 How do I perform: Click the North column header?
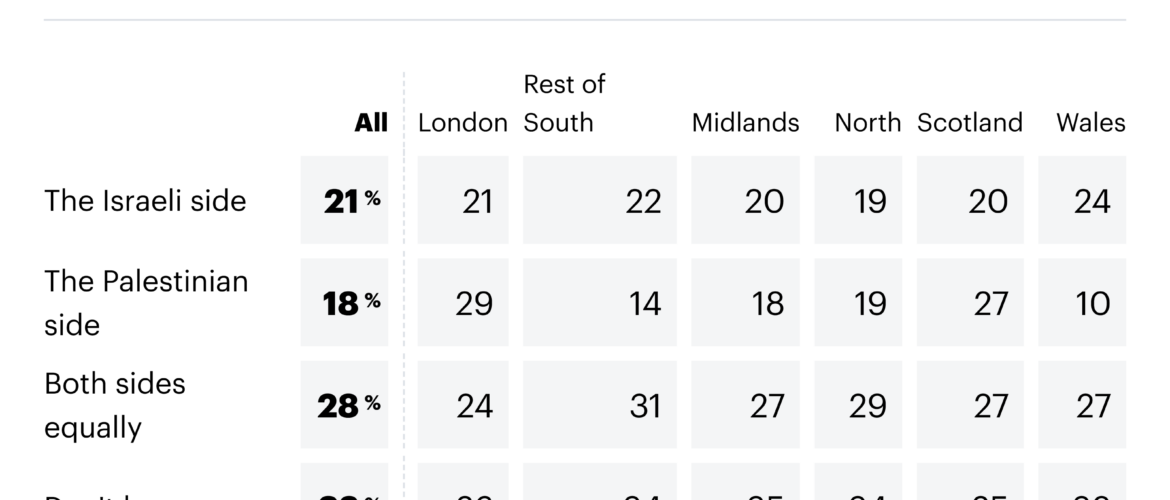[x=867, y=123]
